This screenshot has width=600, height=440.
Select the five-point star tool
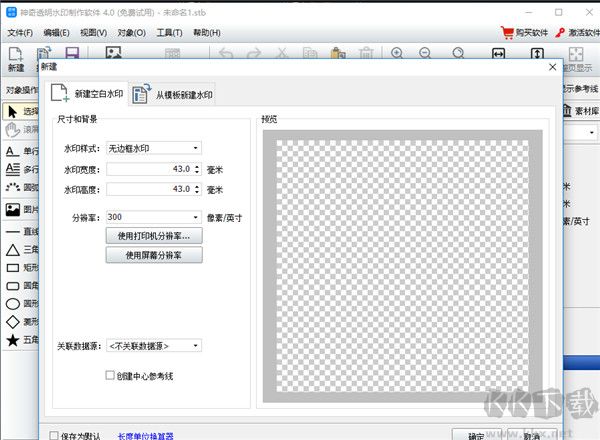pos(14,340)
